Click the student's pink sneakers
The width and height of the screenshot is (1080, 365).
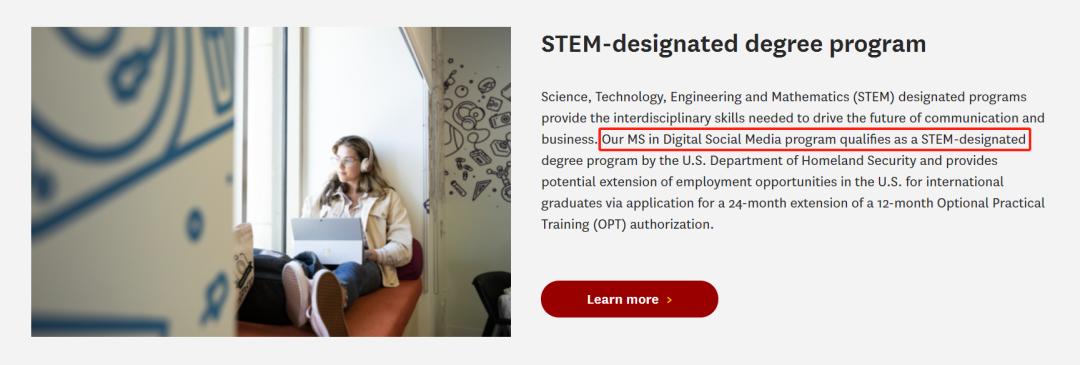pos(314,296)
